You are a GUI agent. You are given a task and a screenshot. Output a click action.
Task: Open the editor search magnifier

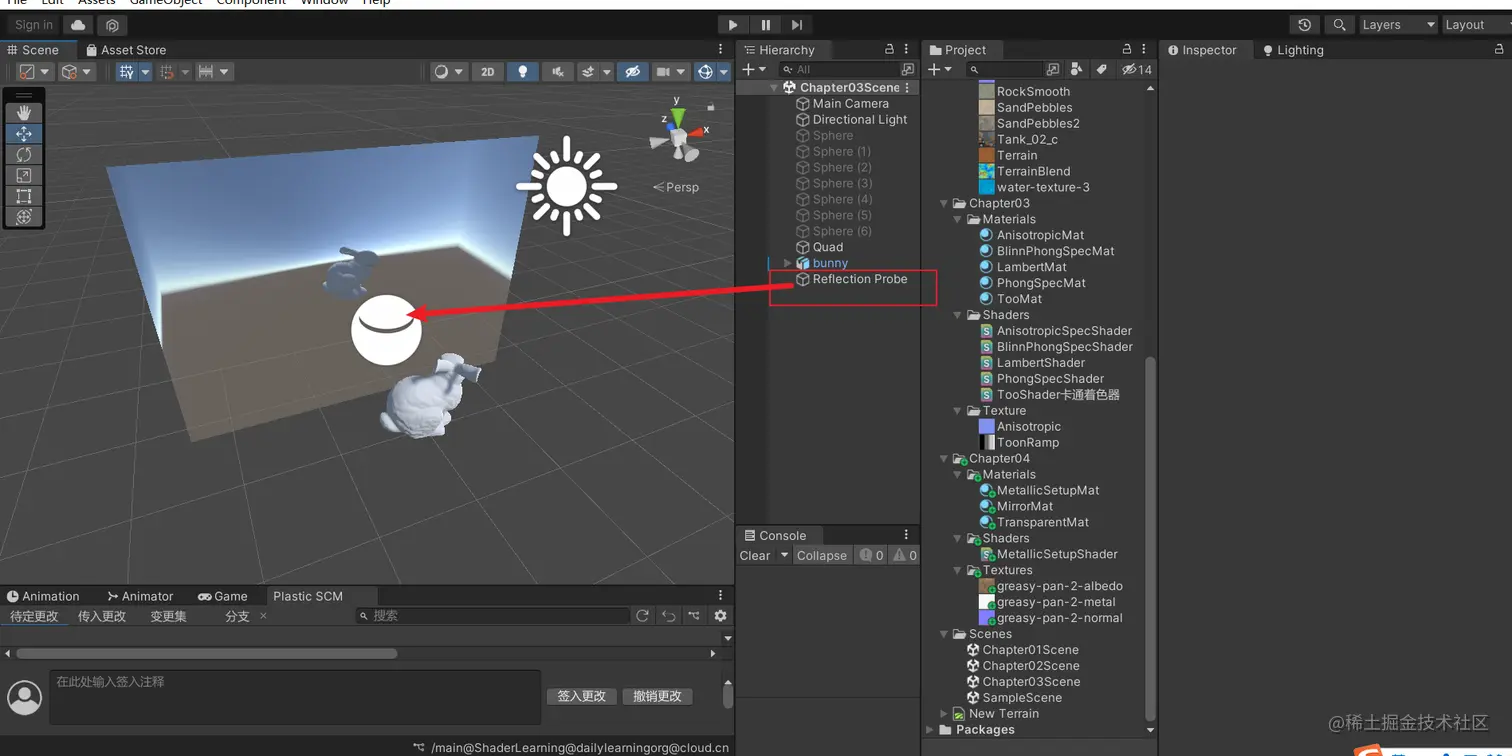[1338, 25]
